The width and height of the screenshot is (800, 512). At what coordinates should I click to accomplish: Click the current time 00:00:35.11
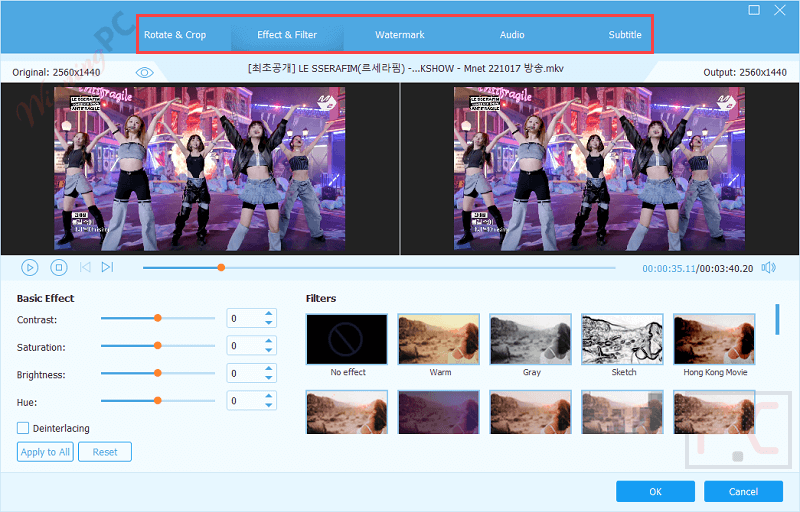pyautogui.click(x=668, y=268)
